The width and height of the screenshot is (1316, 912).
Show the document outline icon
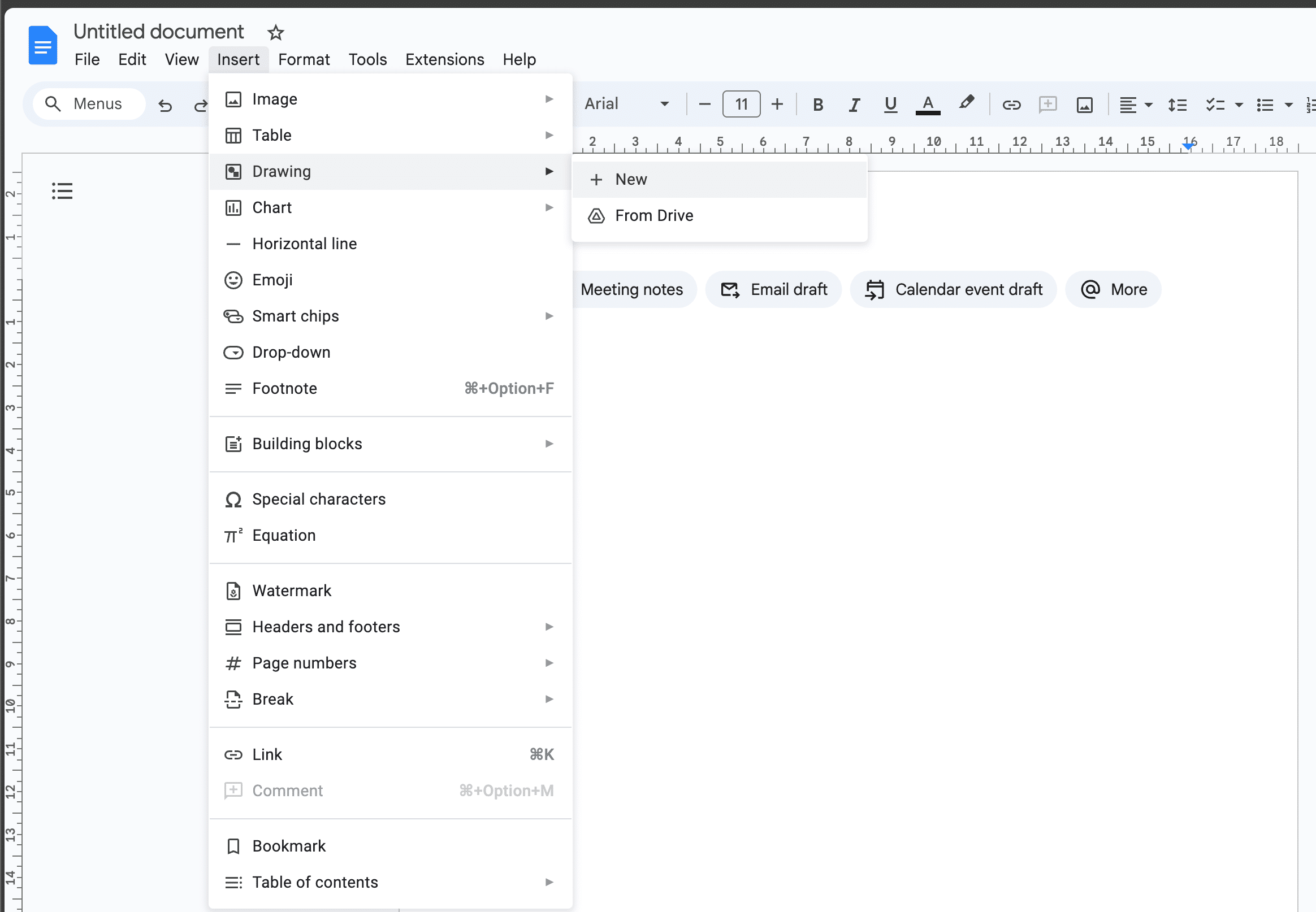pos(62,191)
